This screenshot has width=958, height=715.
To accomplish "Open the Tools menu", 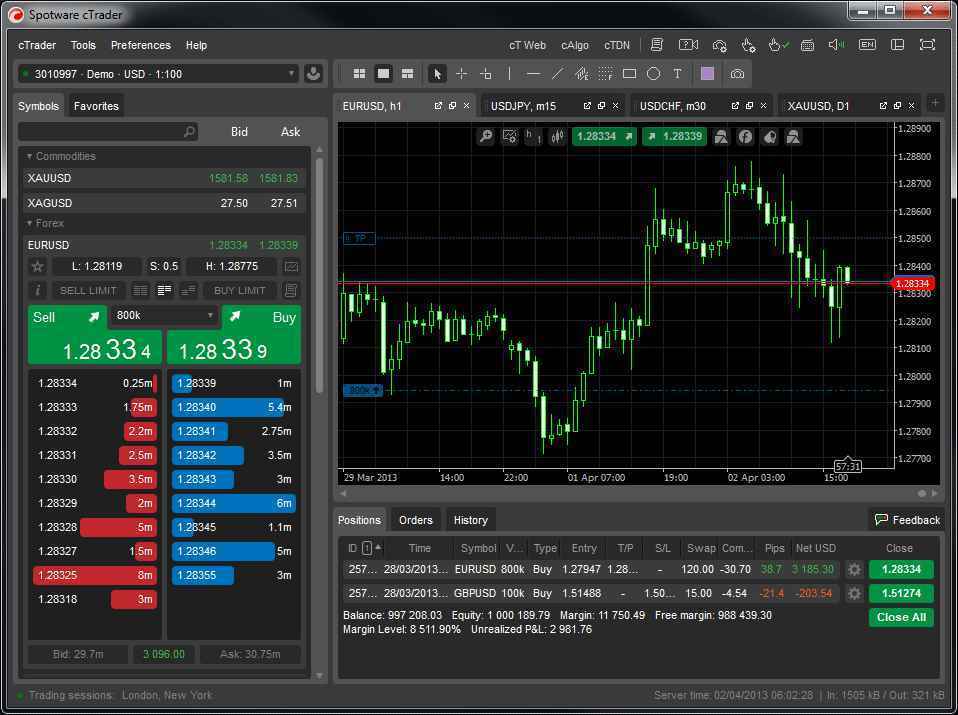I will [83, 45].
